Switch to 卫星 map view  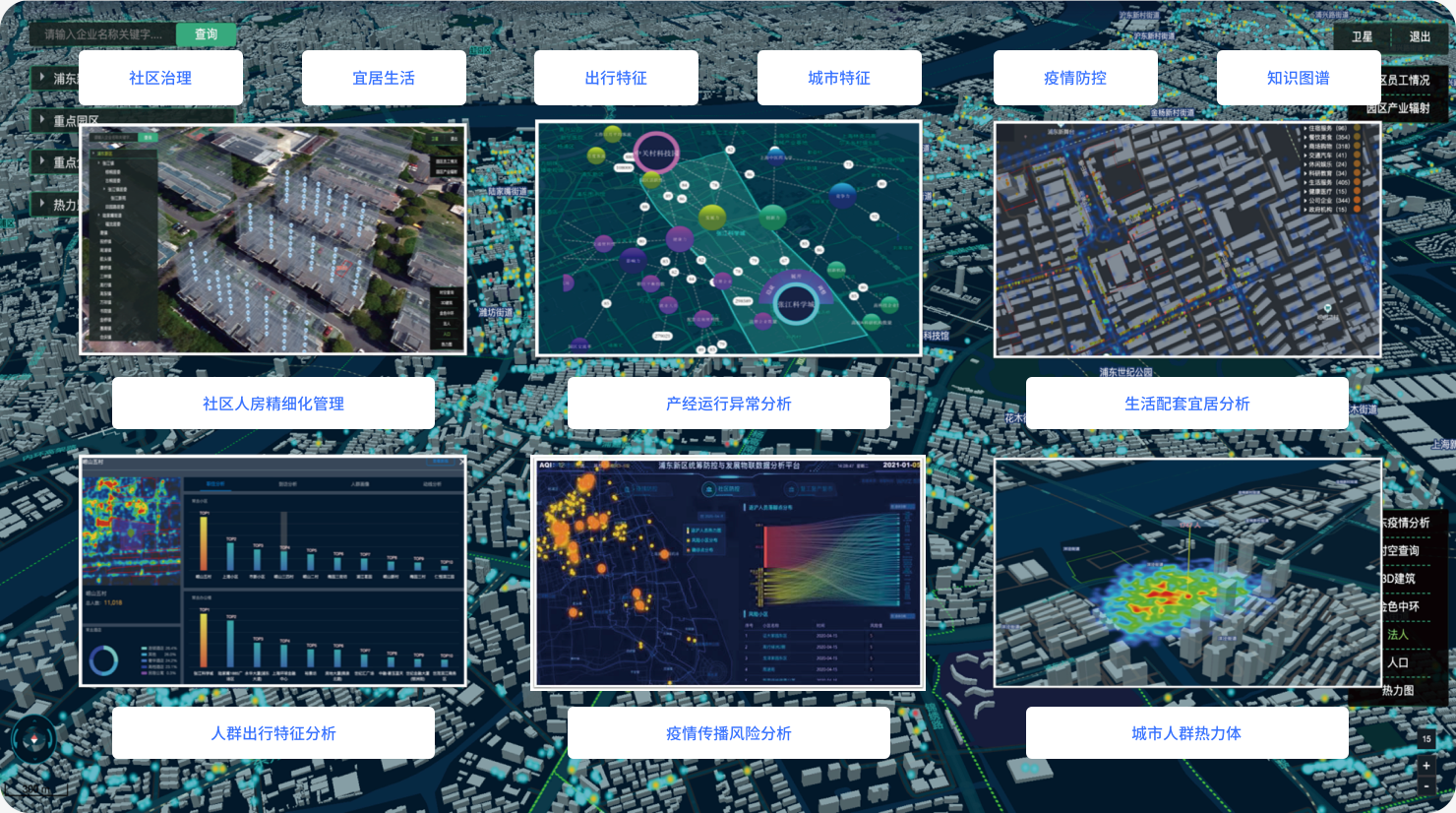(x=1362, y=36)
